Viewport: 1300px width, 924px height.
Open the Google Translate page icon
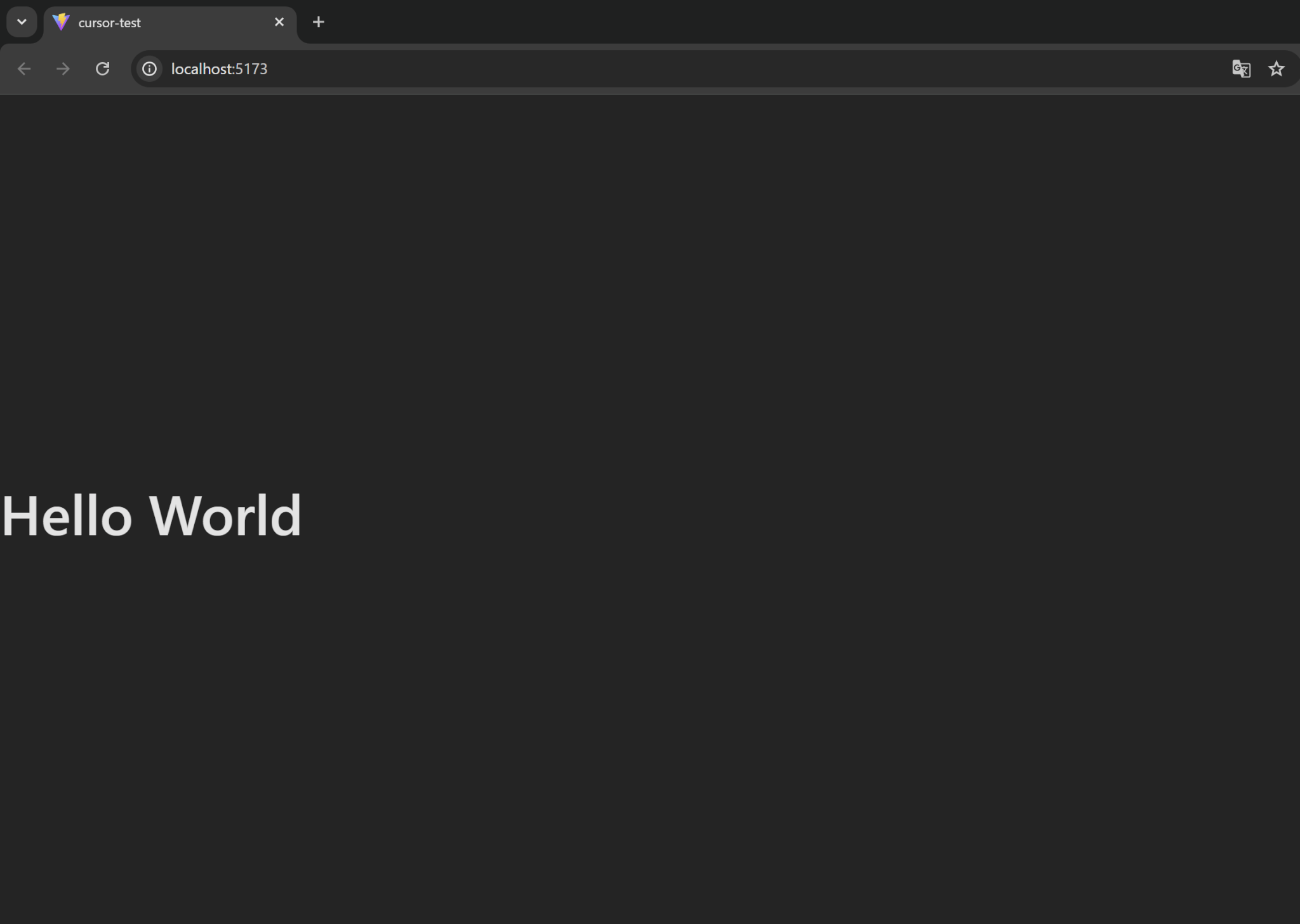(1241, 69)
